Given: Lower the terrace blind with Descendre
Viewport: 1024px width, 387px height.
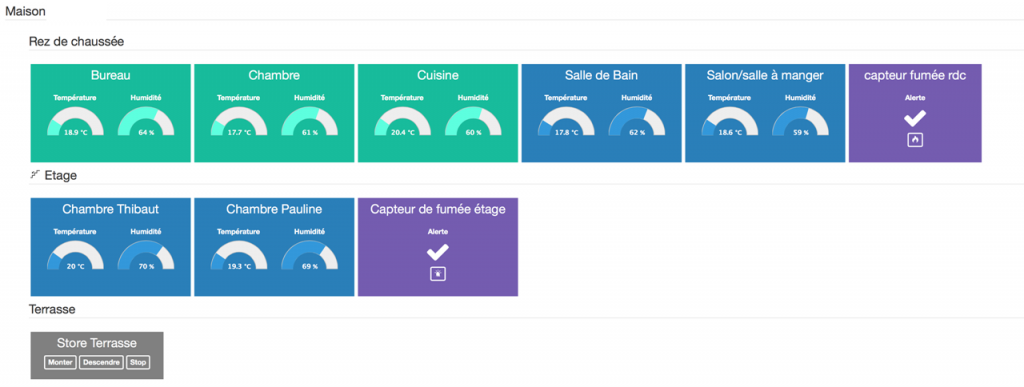Looking at the screenshot, I should [x=101, y=362].
